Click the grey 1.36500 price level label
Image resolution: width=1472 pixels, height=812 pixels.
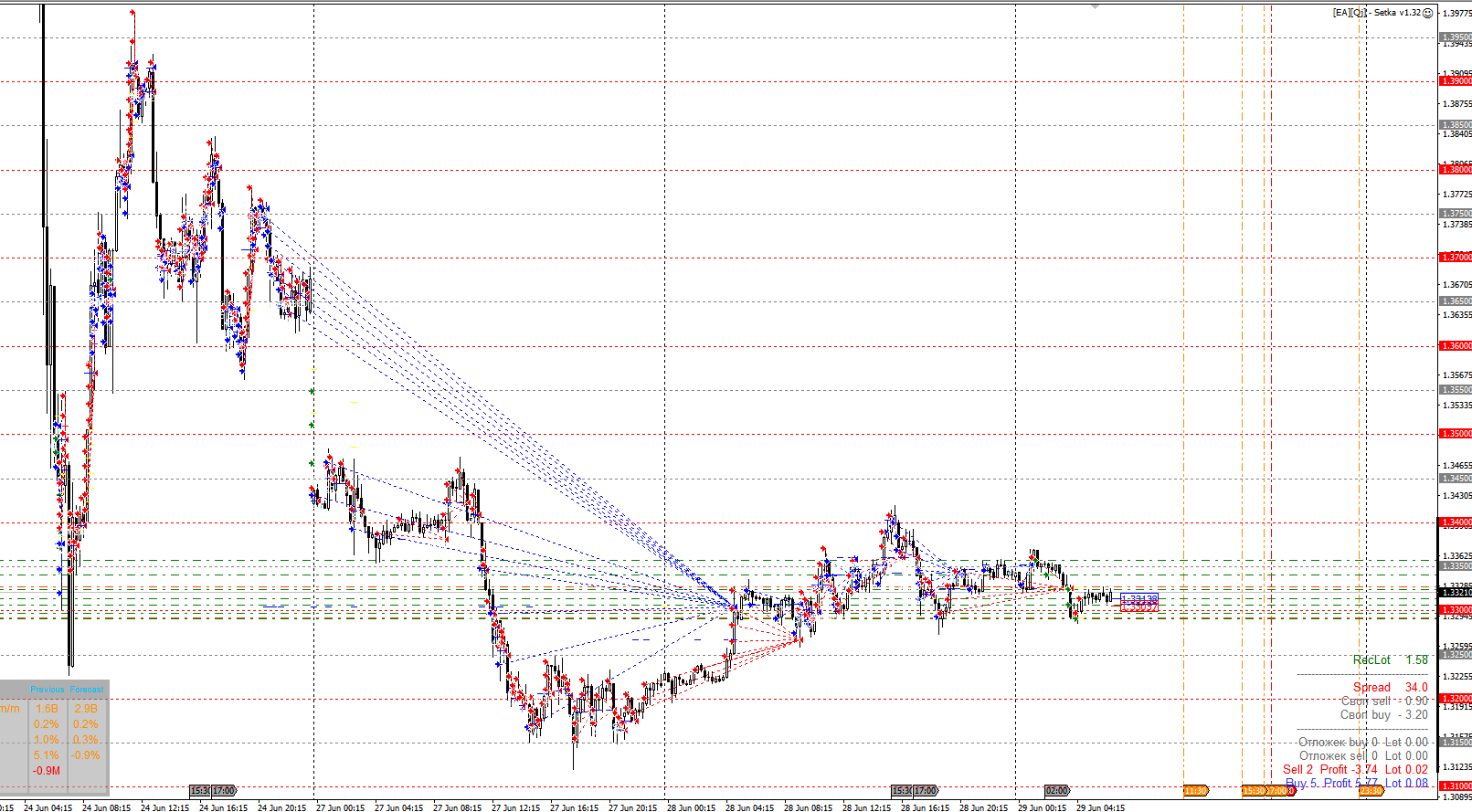1456,301
